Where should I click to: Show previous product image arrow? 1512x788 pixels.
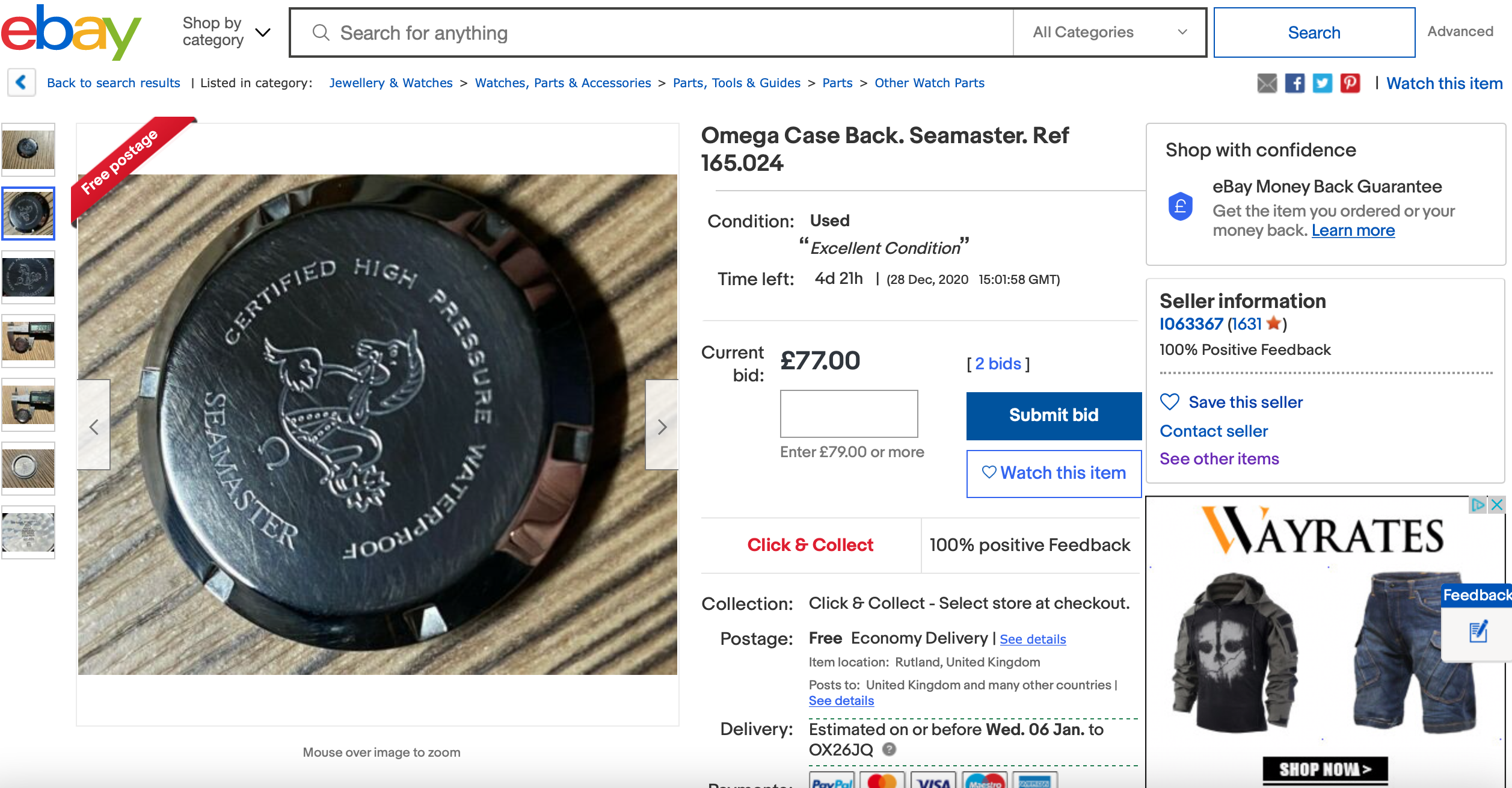[x=94, y=426]
